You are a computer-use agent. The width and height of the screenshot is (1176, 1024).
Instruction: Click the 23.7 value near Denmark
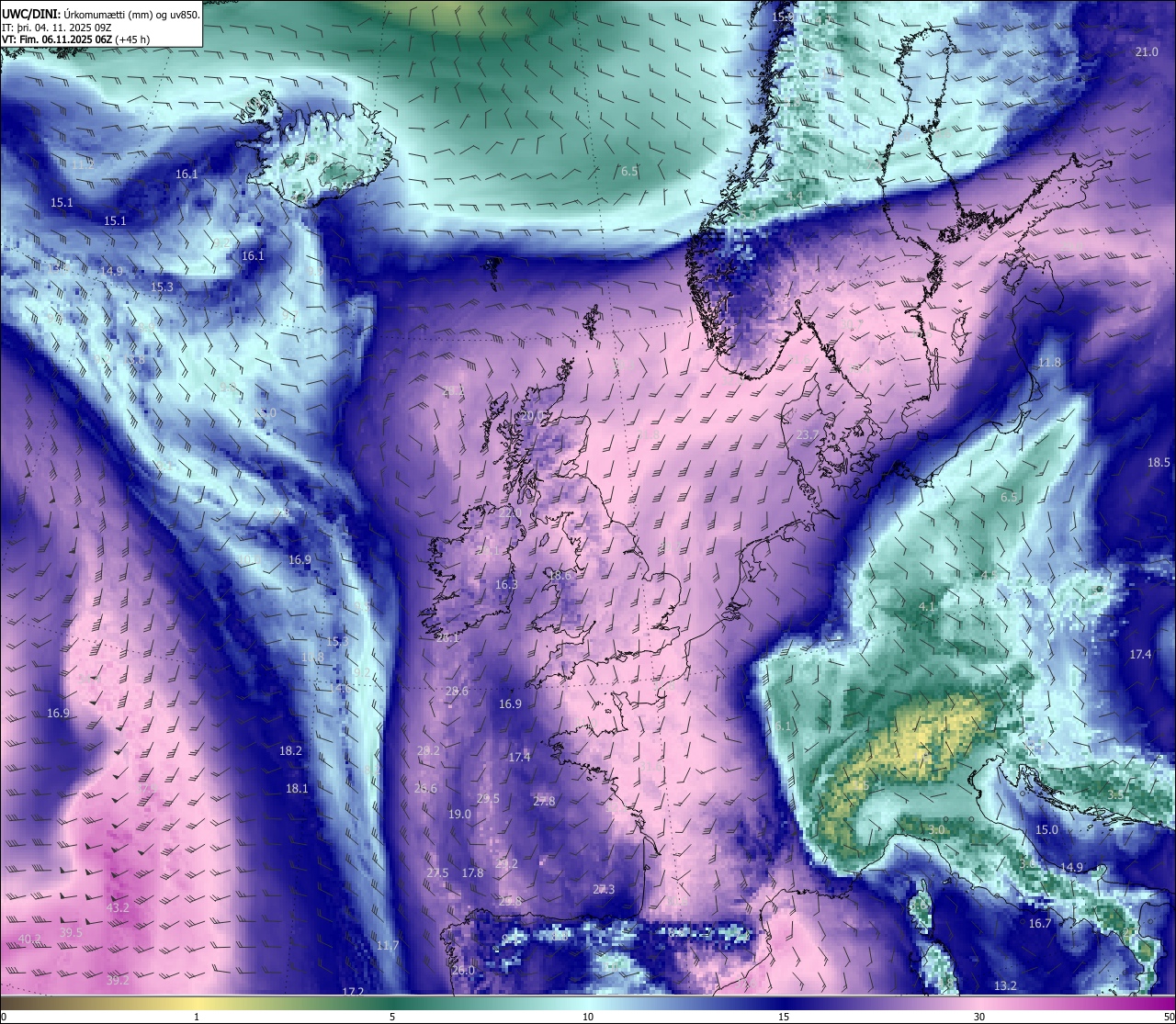tap(807, 434)
